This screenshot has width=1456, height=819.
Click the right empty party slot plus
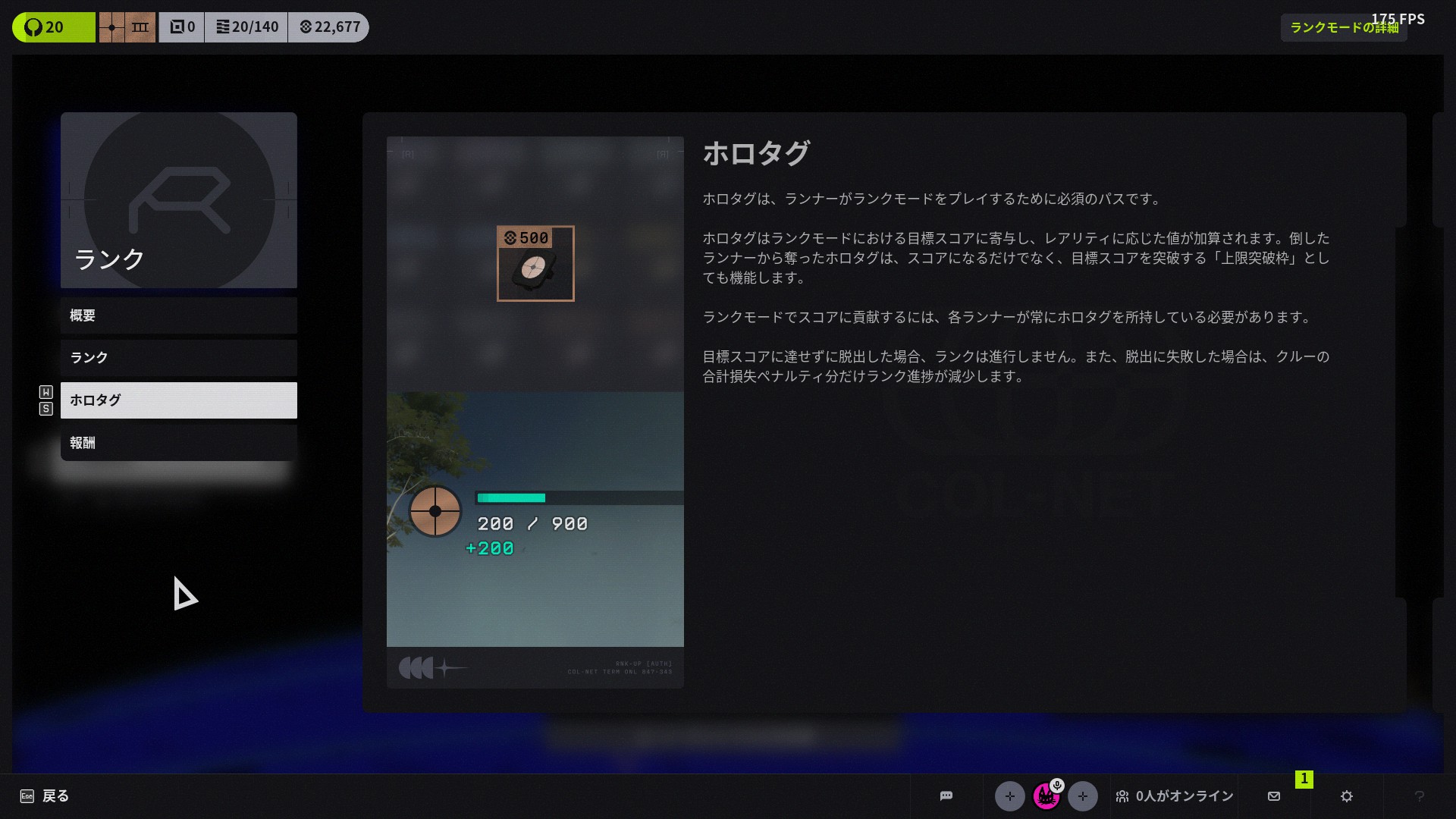tap(1082, 796)
